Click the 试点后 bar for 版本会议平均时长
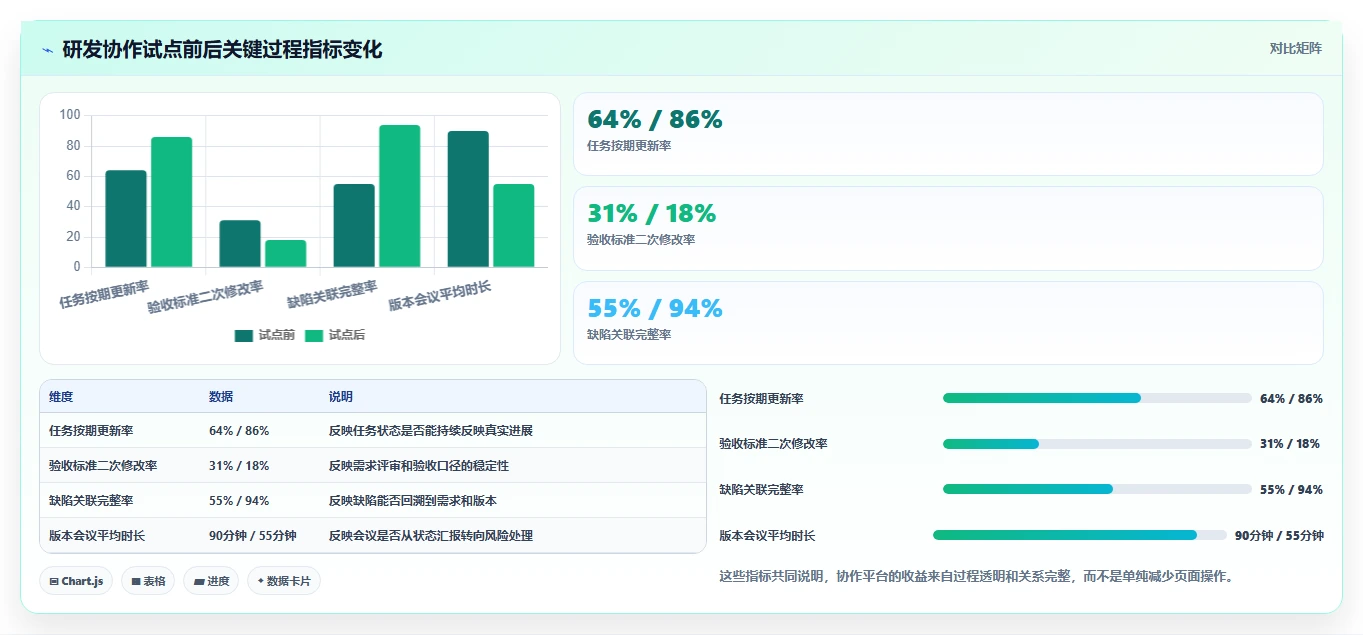 513,226
